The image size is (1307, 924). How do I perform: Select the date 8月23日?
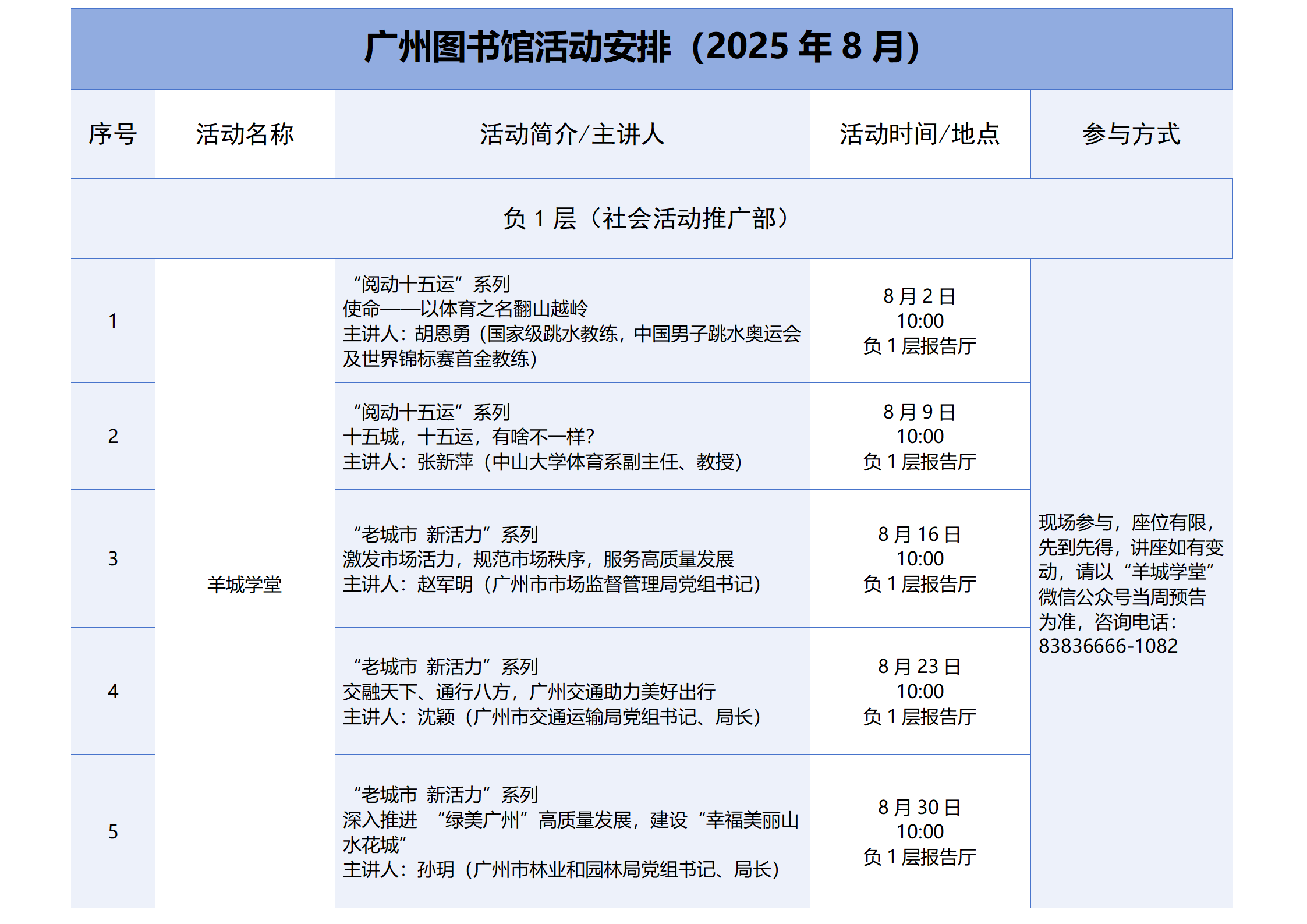(x=920, y=667)
